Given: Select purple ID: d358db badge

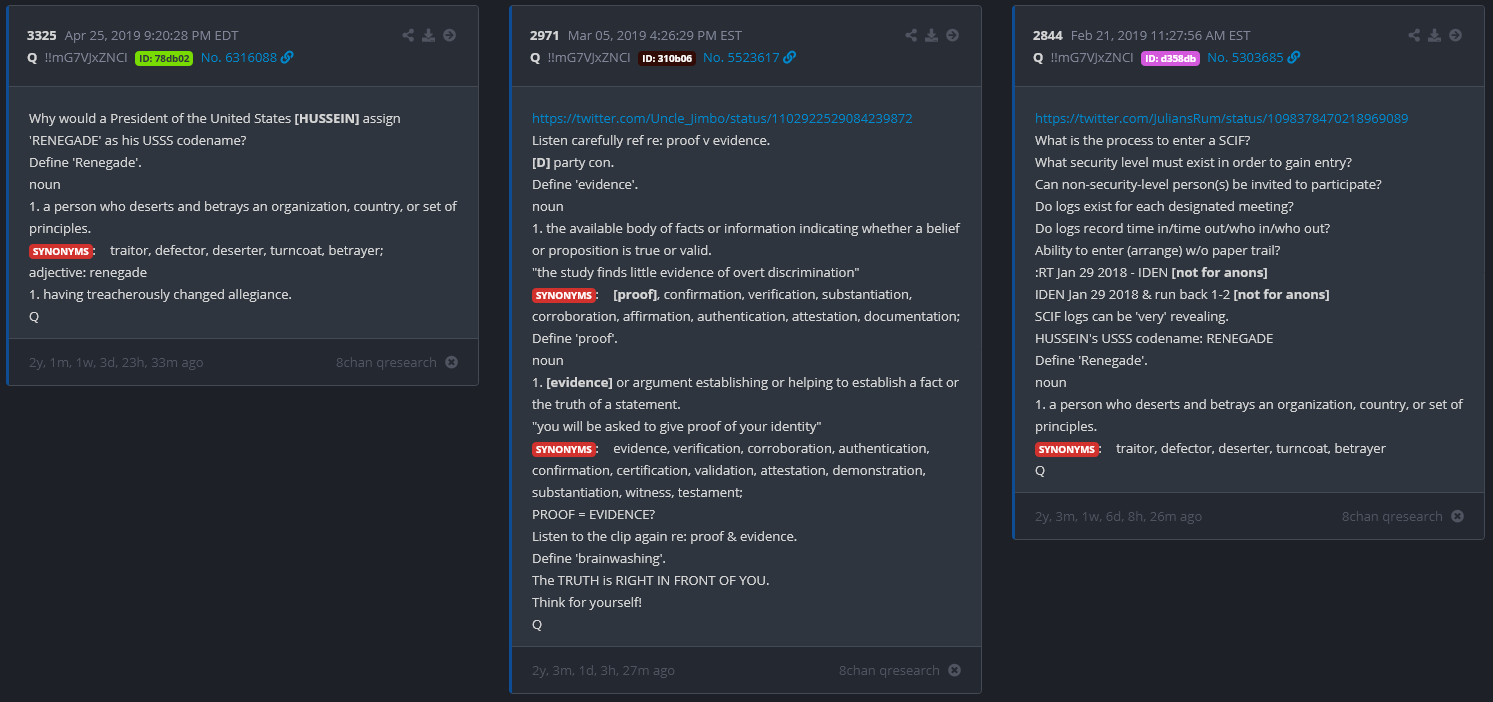Looking at the screenshot, I should 1170,58.
